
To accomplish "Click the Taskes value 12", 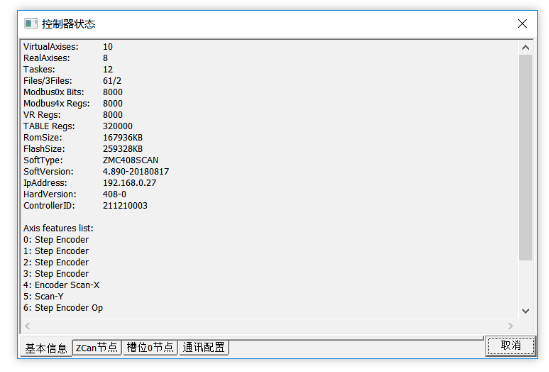I will 108,69.
